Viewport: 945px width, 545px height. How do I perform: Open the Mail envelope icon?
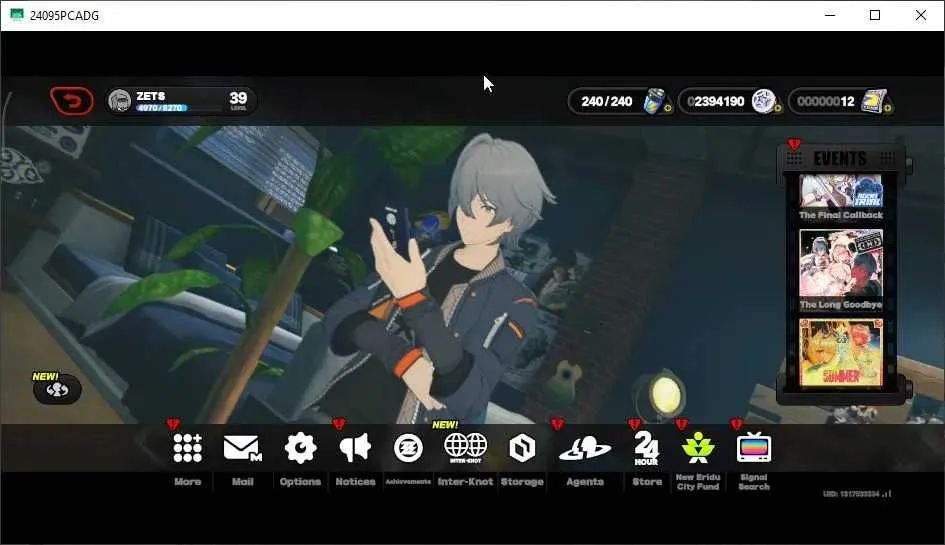(x=242, y=449)
